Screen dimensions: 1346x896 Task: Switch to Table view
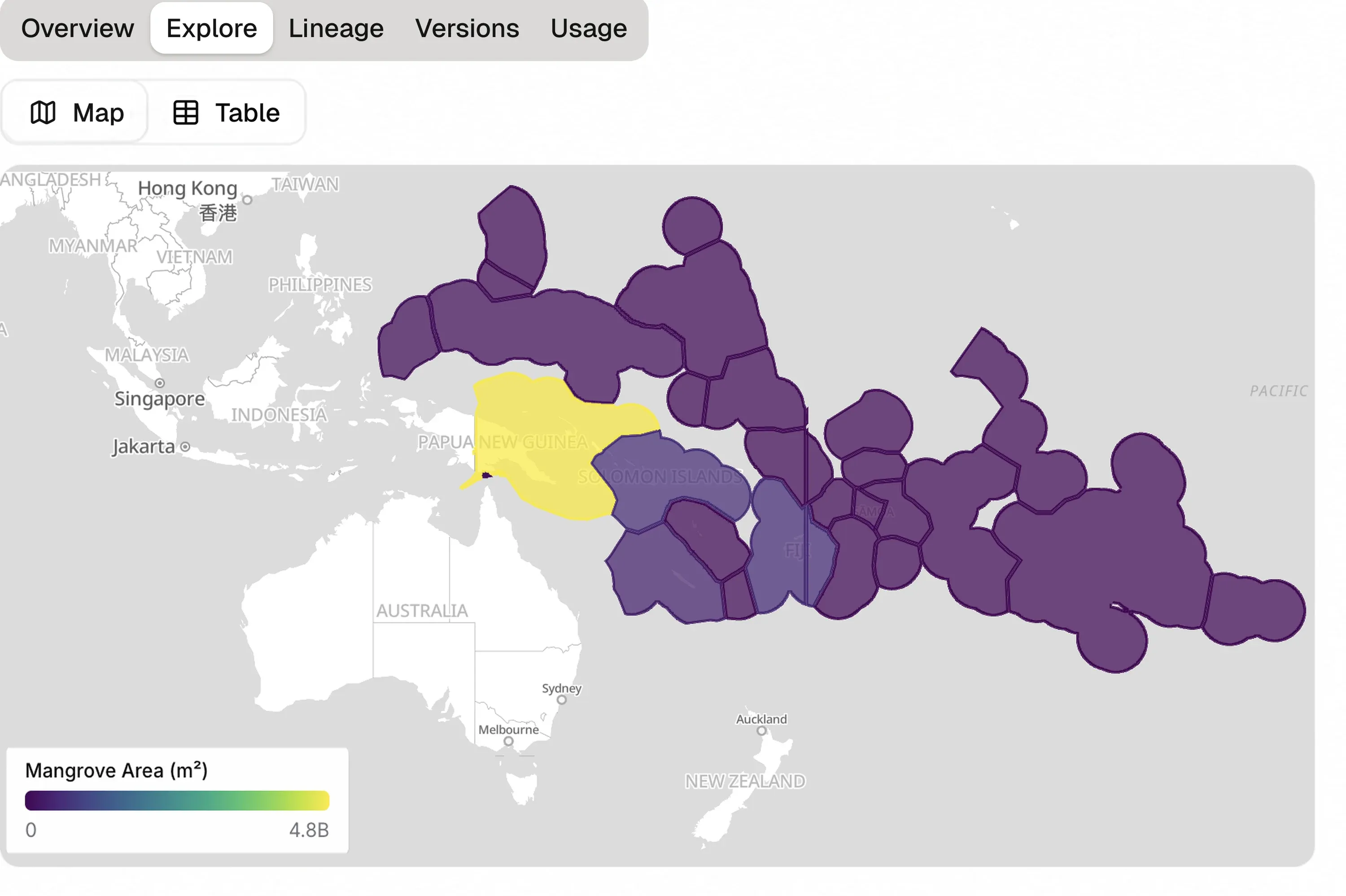pos(226,113)
